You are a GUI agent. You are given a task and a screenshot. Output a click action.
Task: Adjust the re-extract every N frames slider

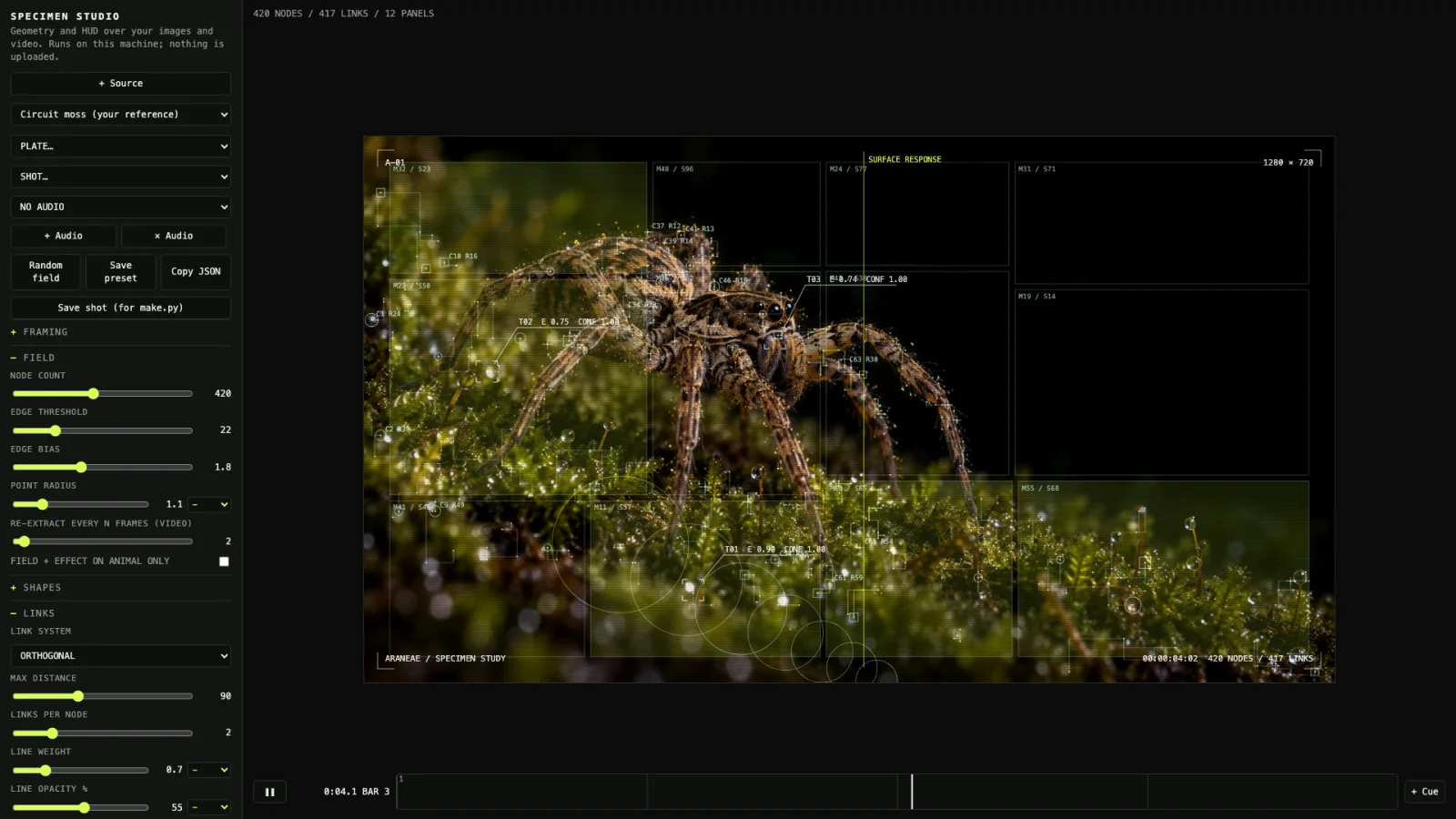point(102,541)
